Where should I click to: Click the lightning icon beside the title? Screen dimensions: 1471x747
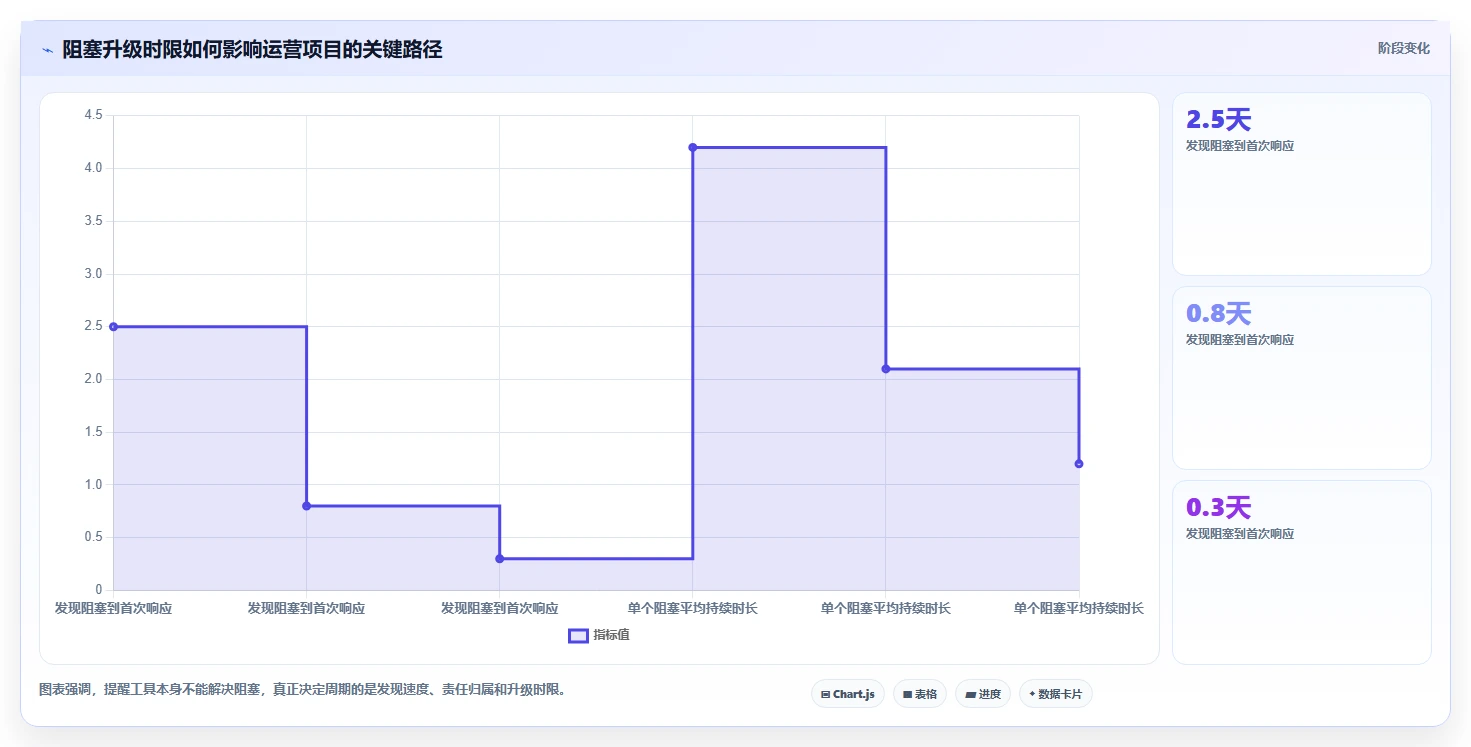(47, 49)
